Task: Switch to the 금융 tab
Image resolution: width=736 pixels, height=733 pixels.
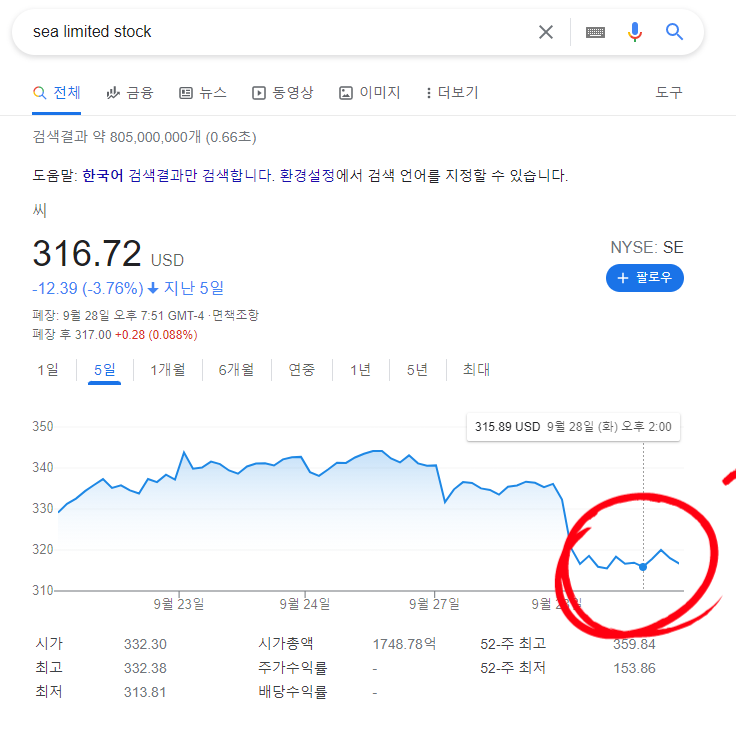Action: click(130, 93)
